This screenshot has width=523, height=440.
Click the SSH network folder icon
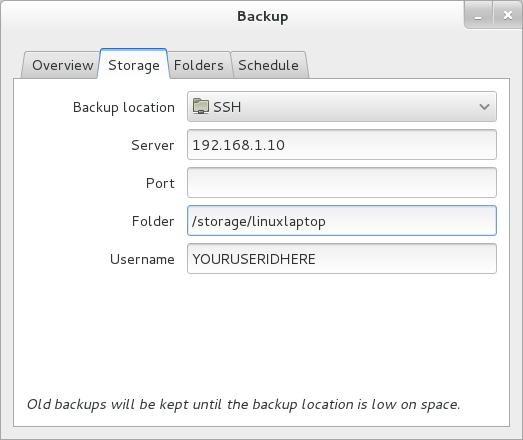click(x=201, y=106)
